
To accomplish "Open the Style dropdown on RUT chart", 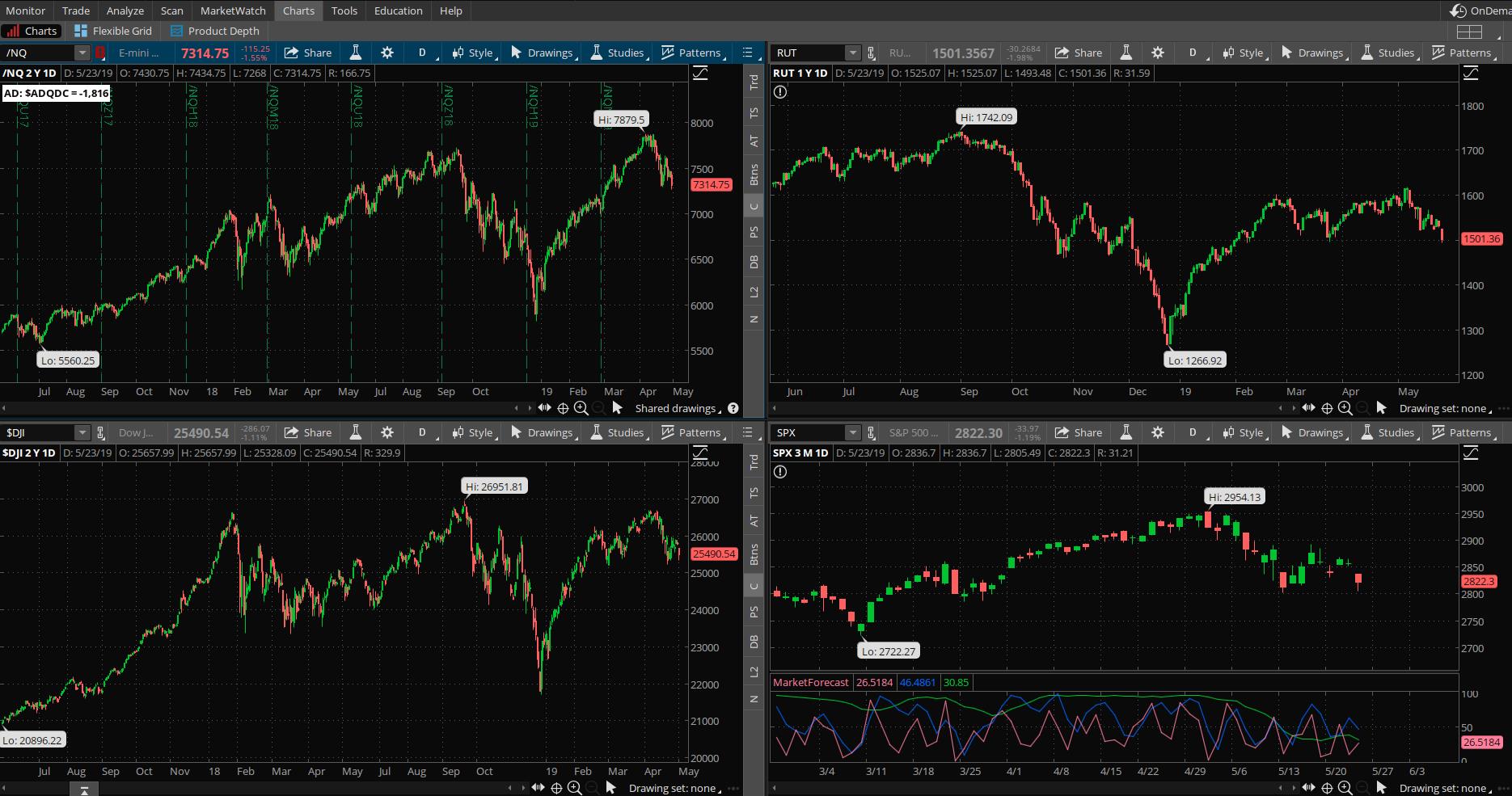I will click(1244, 53).
